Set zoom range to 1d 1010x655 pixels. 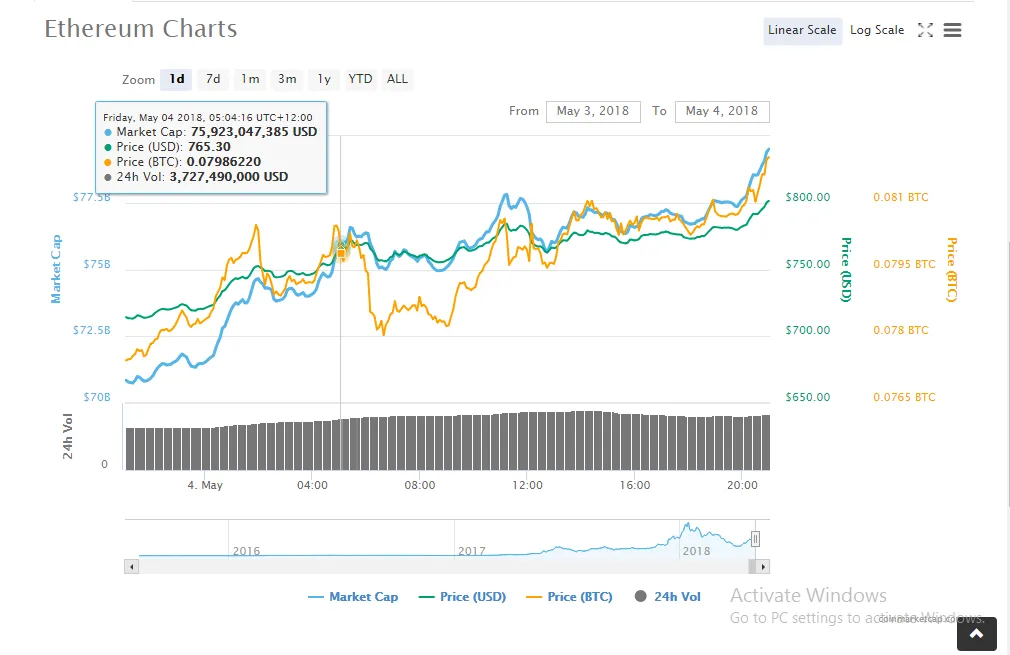176,79
